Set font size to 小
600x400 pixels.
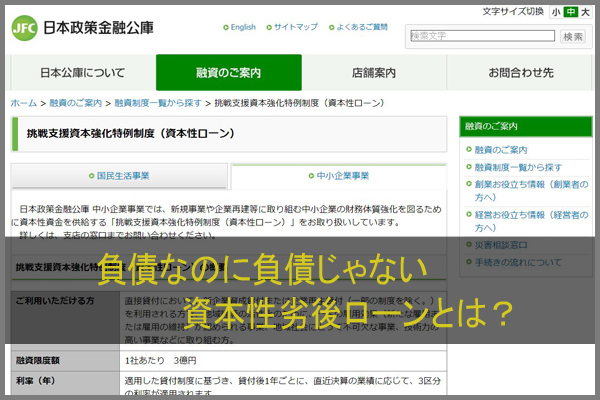(x=556, y=12)
